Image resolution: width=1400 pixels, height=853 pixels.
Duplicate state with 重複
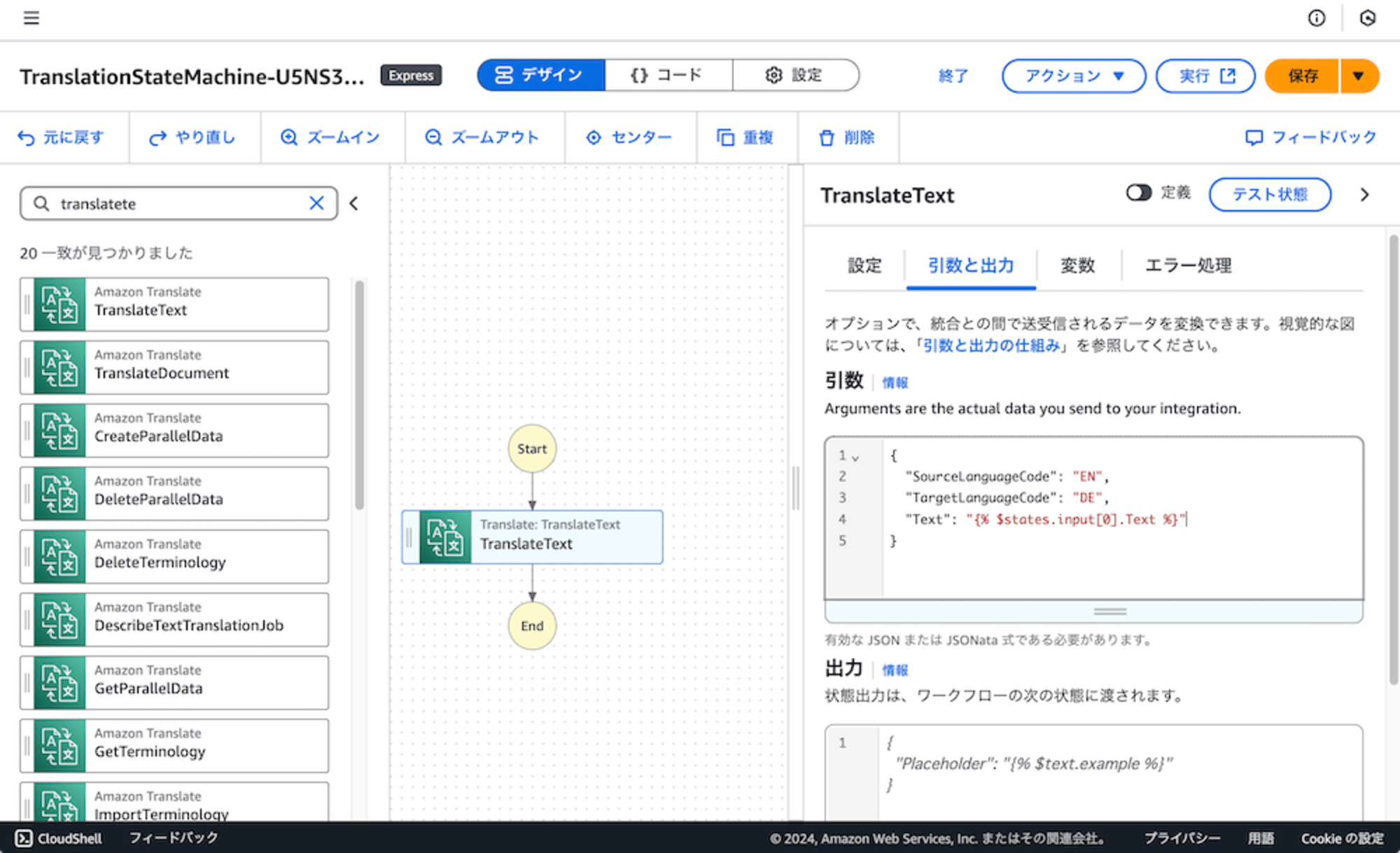pyautogui.click(x=745, y=137)
